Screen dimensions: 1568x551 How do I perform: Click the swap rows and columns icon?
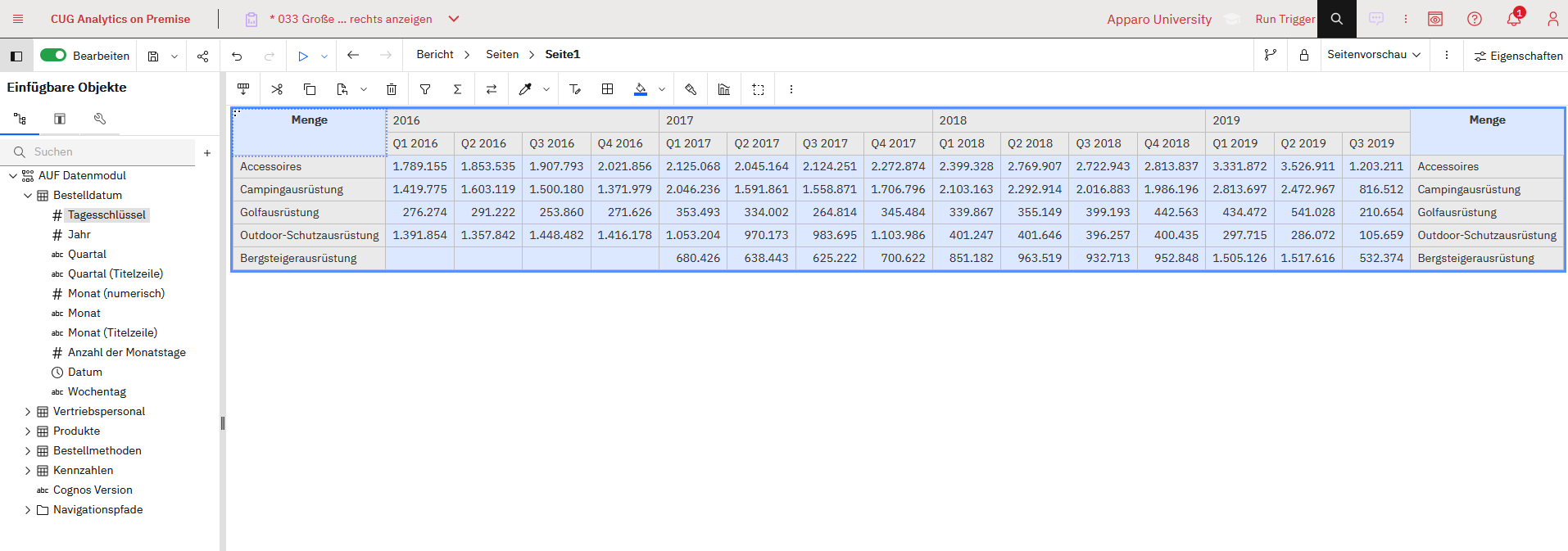(492, 89)
